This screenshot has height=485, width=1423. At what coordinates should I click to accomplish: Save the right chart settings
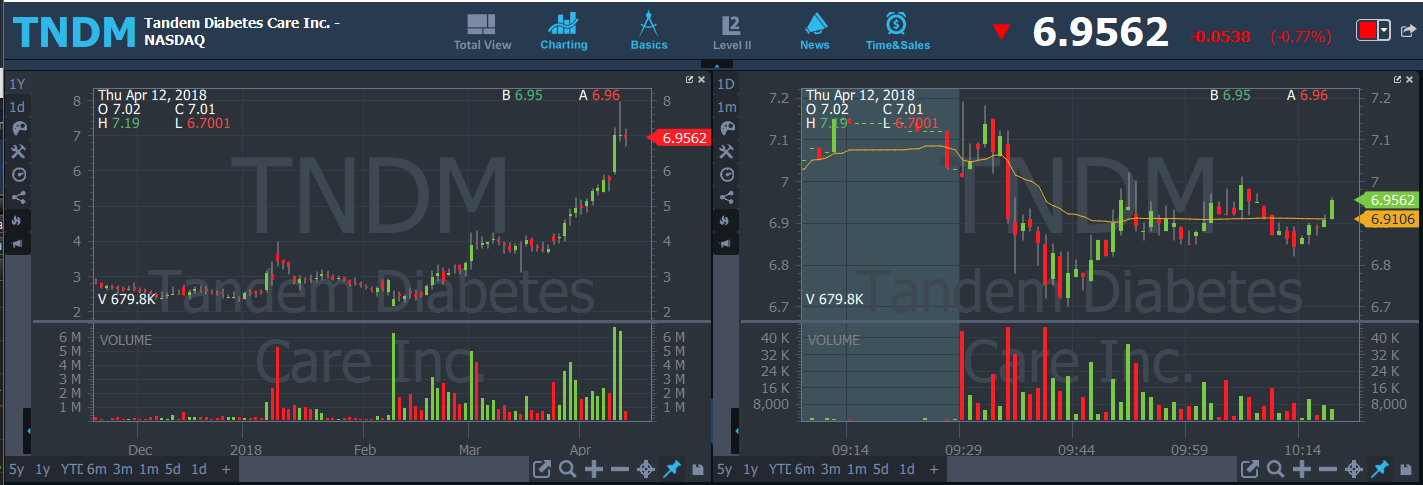(1406, 469)
